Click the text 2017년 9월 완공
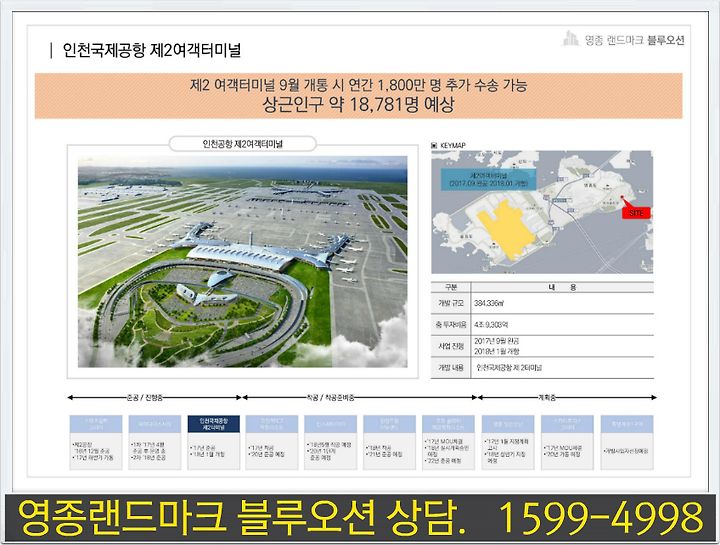This screenshot has width=720, height=545. click(496, 341)
